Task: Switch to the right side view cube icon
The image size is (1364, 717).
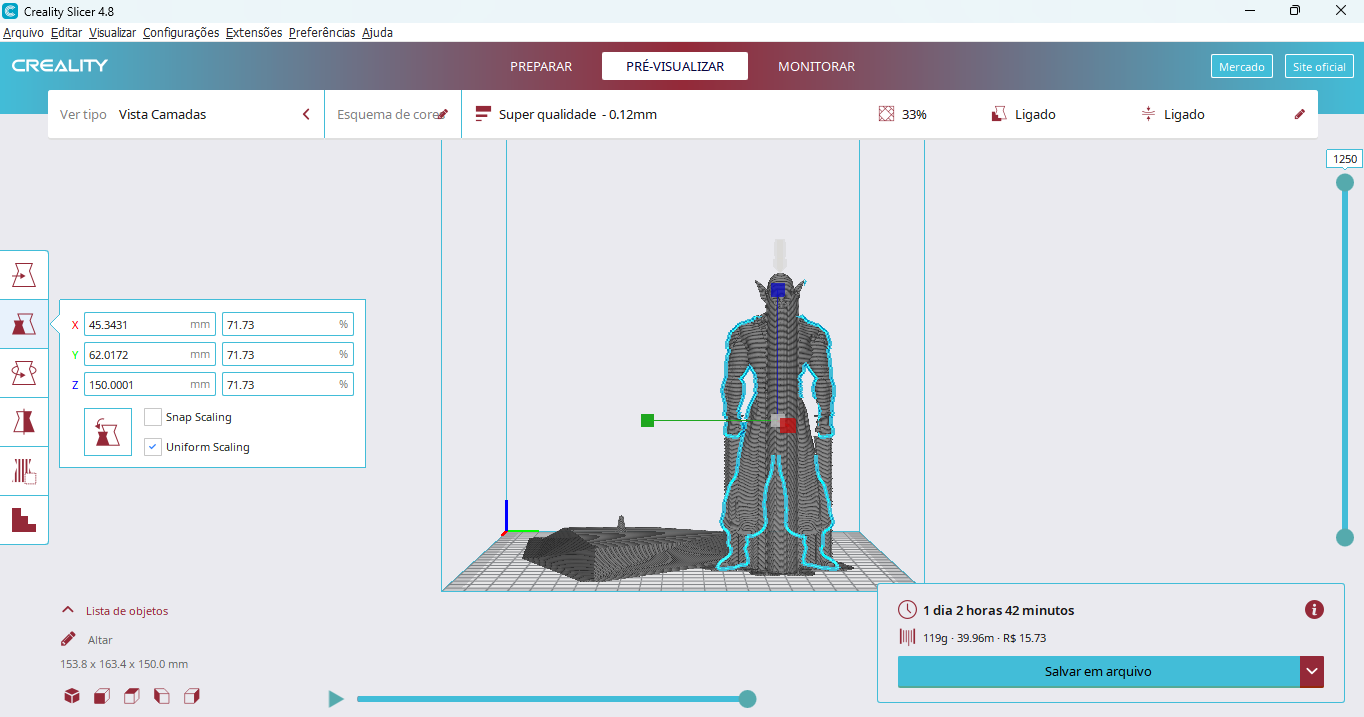Action: (192, 696)
